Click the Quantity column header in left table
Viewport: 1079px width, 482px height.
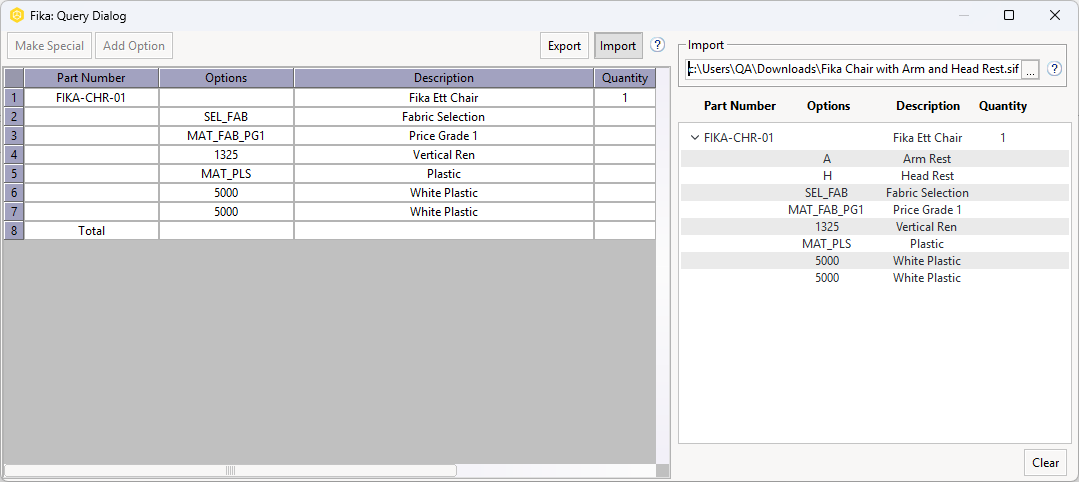(625, 78)
